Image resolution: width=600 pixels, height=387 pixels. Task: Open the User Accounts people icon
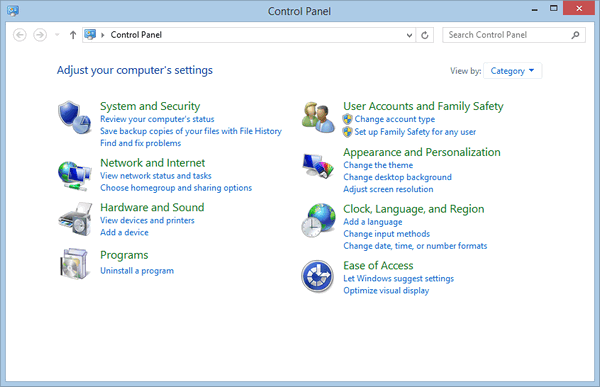[318, 117]
